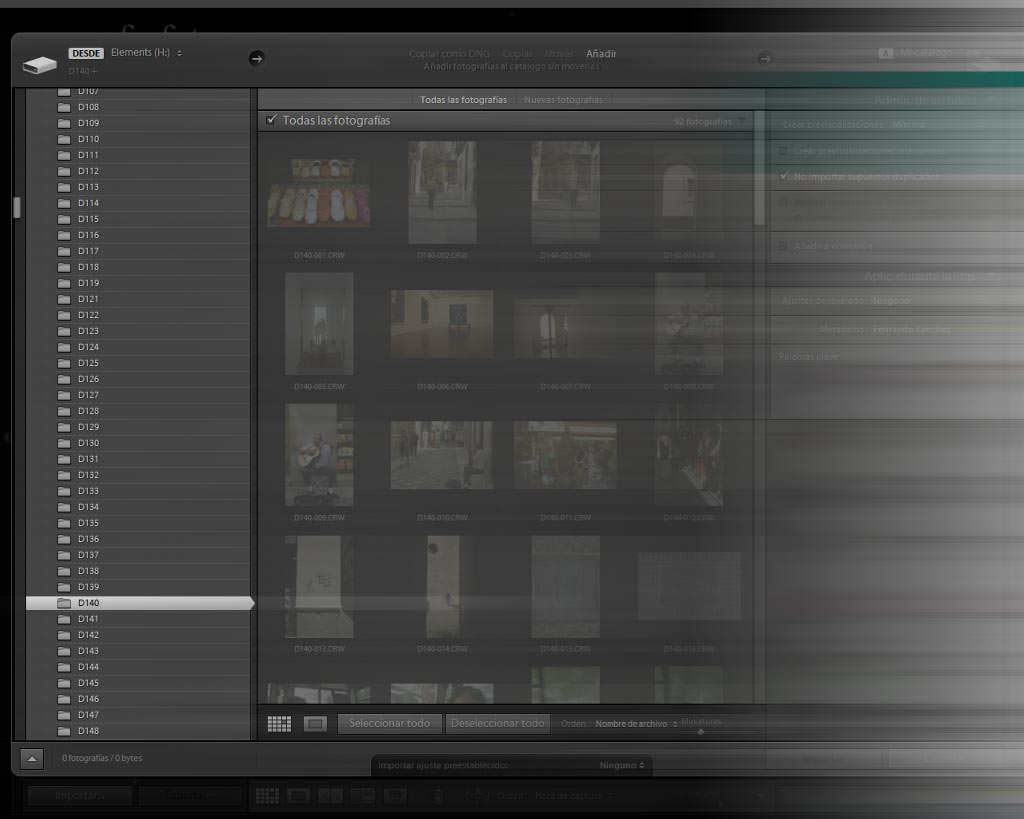
Task: Click folder icon for D133
Action: pyautogui.click(x=64, y=491)
